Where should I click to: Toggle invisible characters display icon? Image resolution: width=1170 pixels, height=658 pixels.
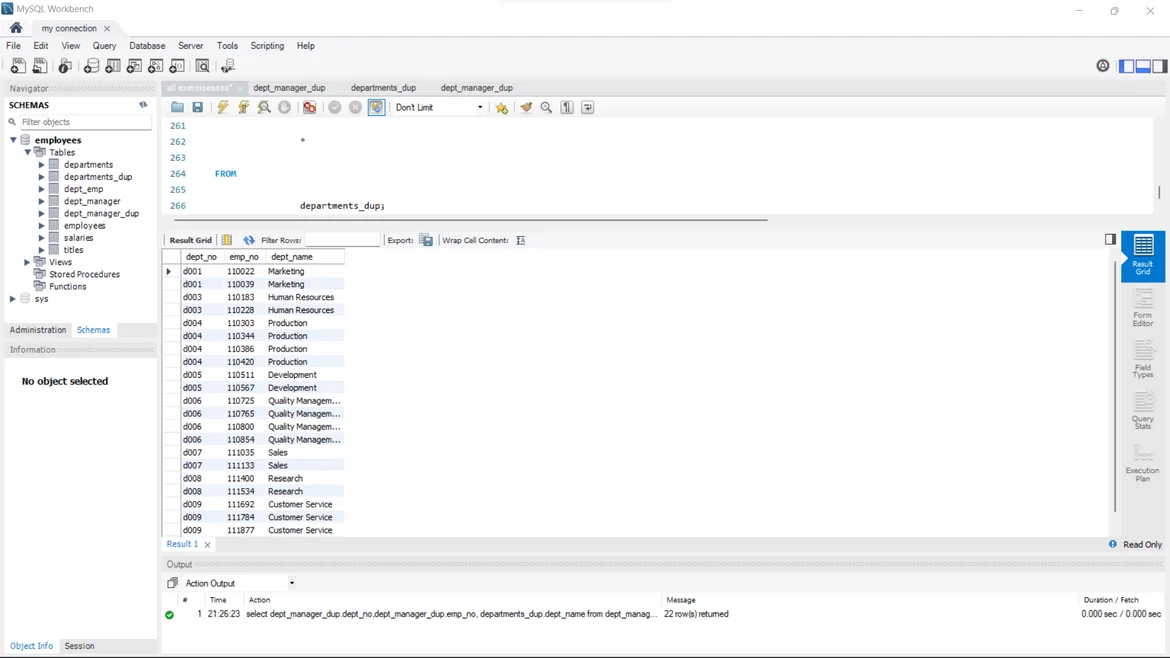click(567, 107)
